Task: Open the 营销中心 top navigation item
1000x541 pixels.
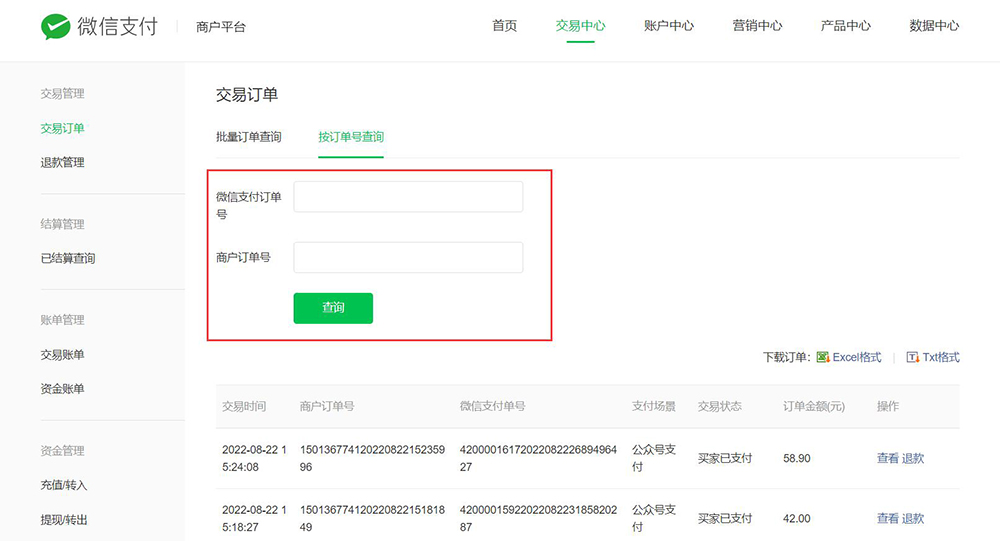Action: (757, 26)
